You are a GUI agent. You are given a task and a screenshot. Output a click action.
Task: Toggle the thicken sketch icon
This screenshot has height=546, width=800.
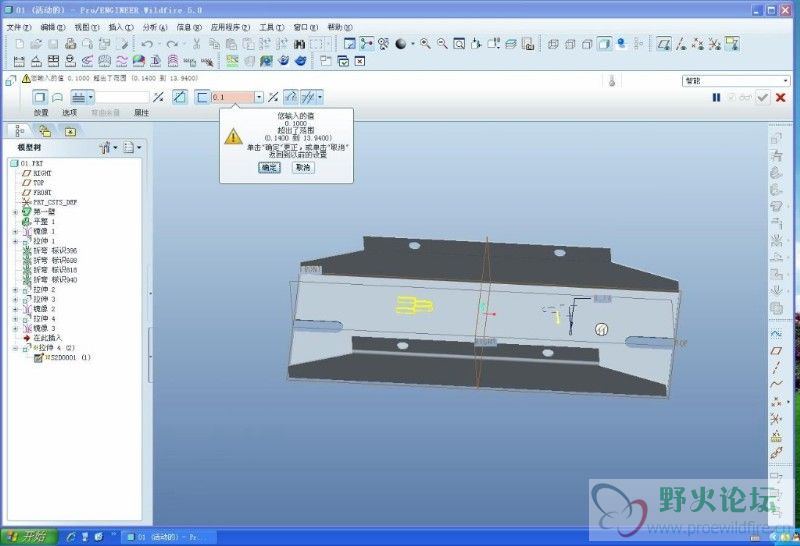(x=202, y=97)
